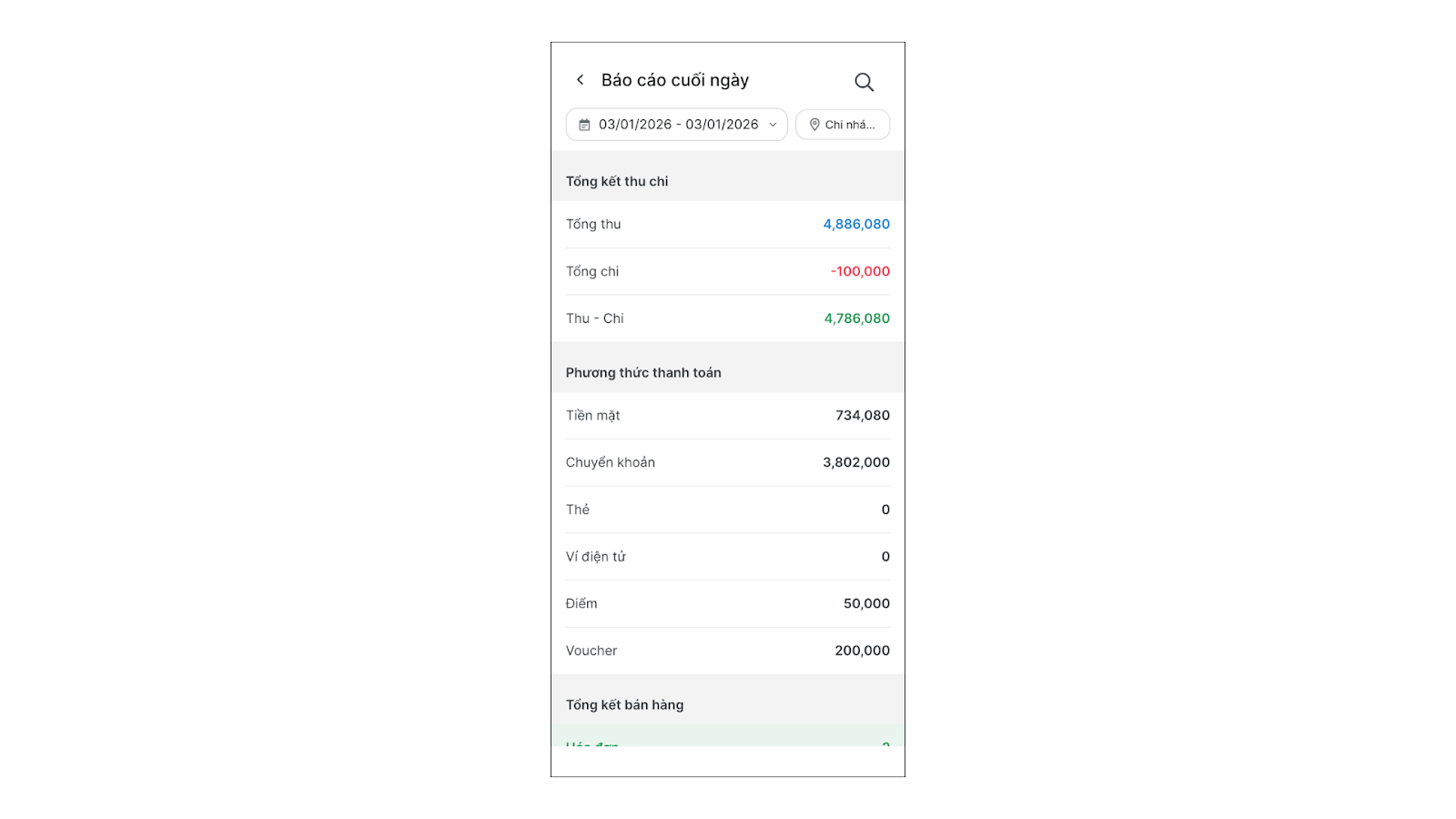Click the Tổng chi amount -100,000

coord(860,271)
